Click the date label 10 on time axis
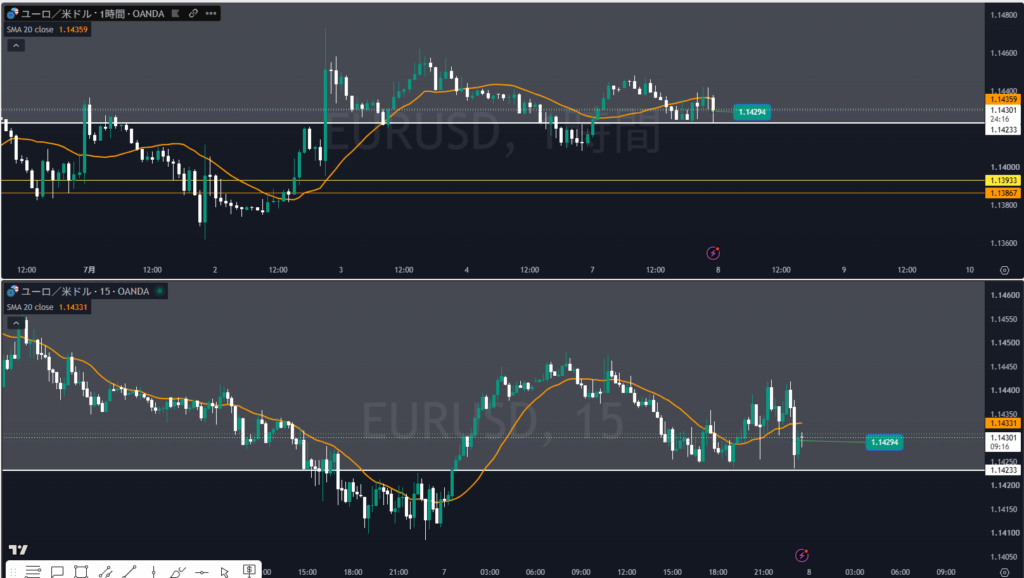The height and width of the screenshot is (578, 1024). [970, 270]
